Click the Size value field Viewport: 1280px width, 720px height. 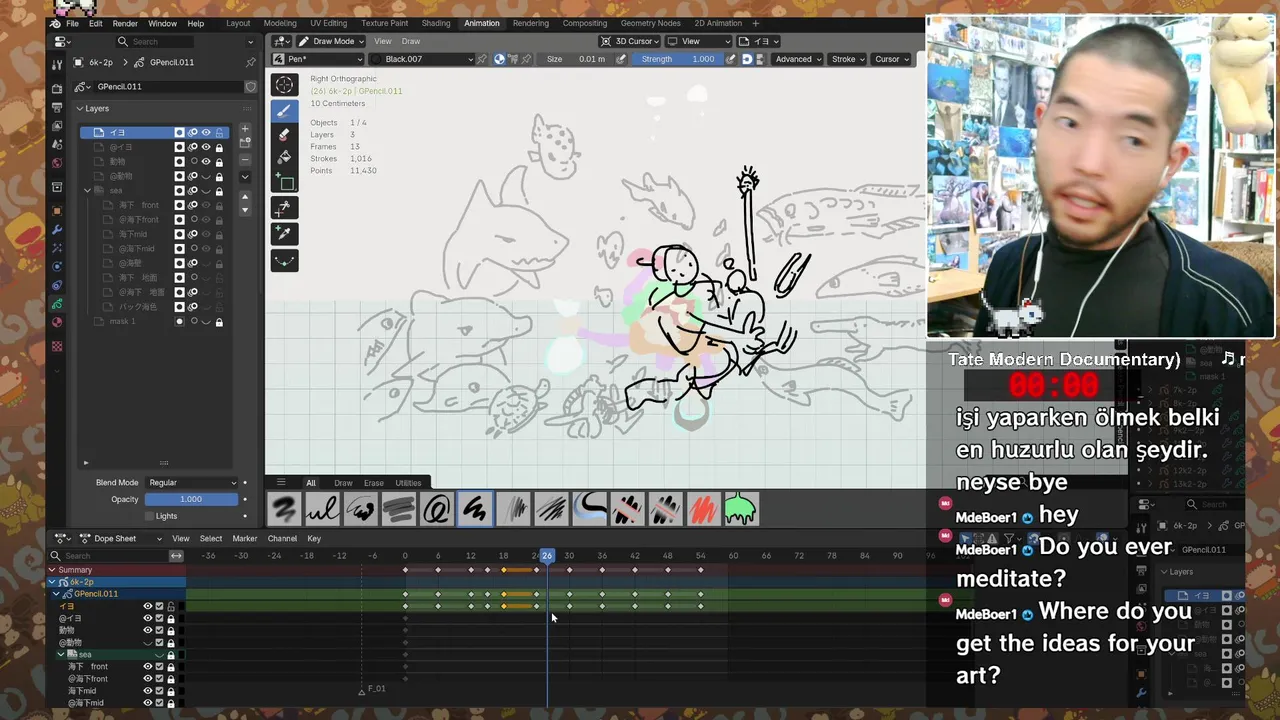tap(576, 59)
